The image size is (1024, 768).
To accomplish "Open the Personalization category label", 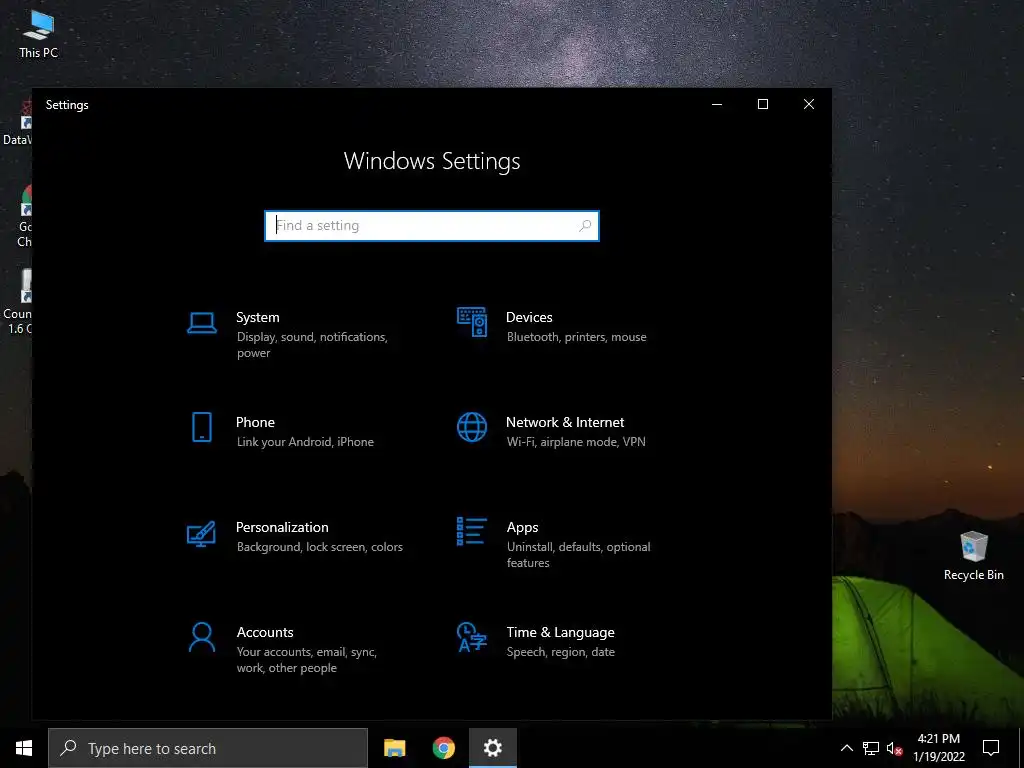I will click(x=282, y=527).
